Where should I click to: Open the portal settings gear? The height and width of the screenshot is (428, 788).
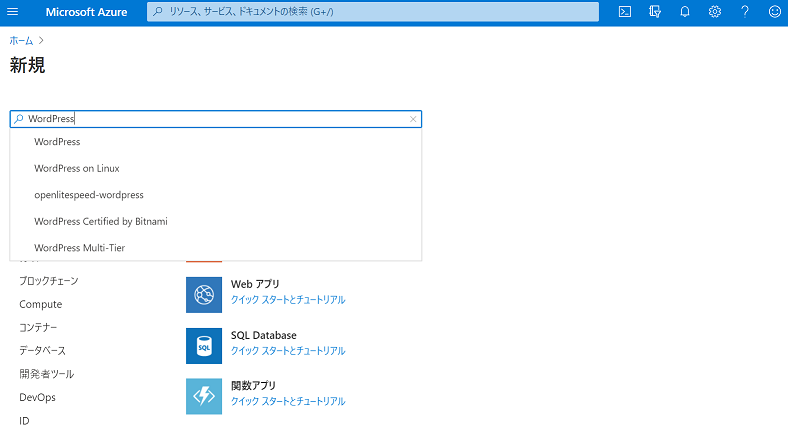[x=715, y=12]
